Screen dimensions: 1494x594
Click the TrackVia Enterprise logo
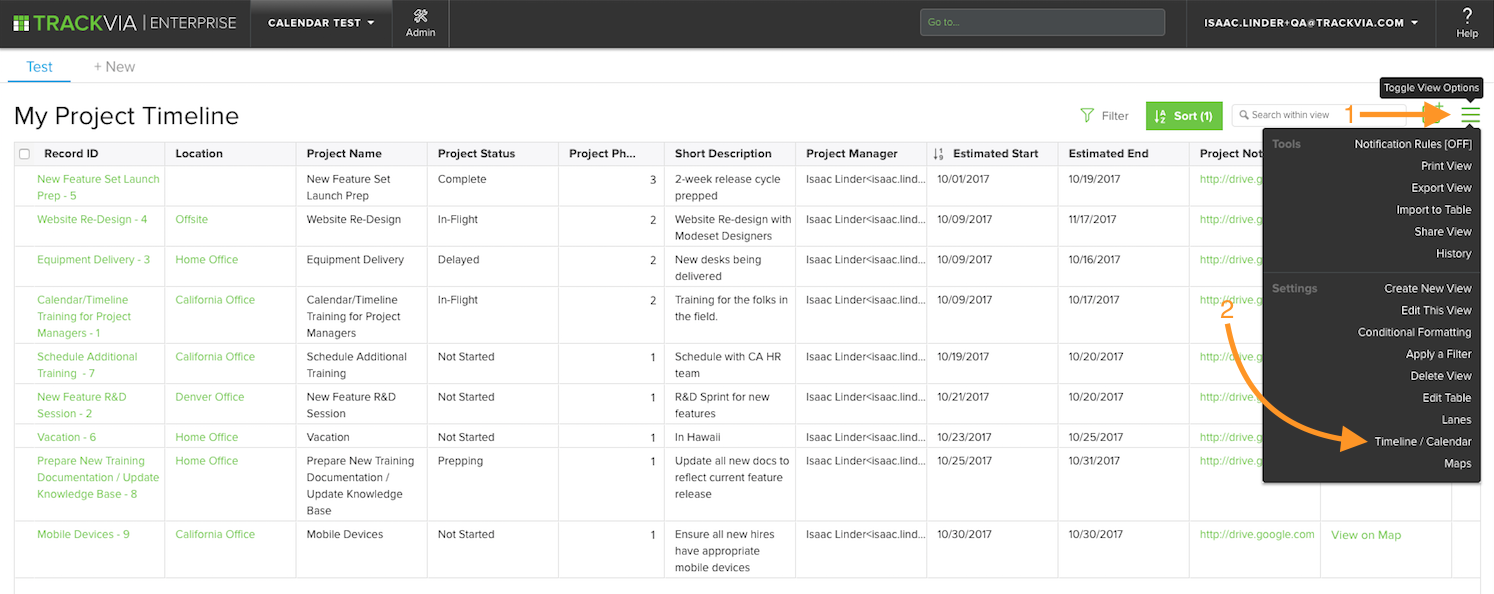click(124, 22)
